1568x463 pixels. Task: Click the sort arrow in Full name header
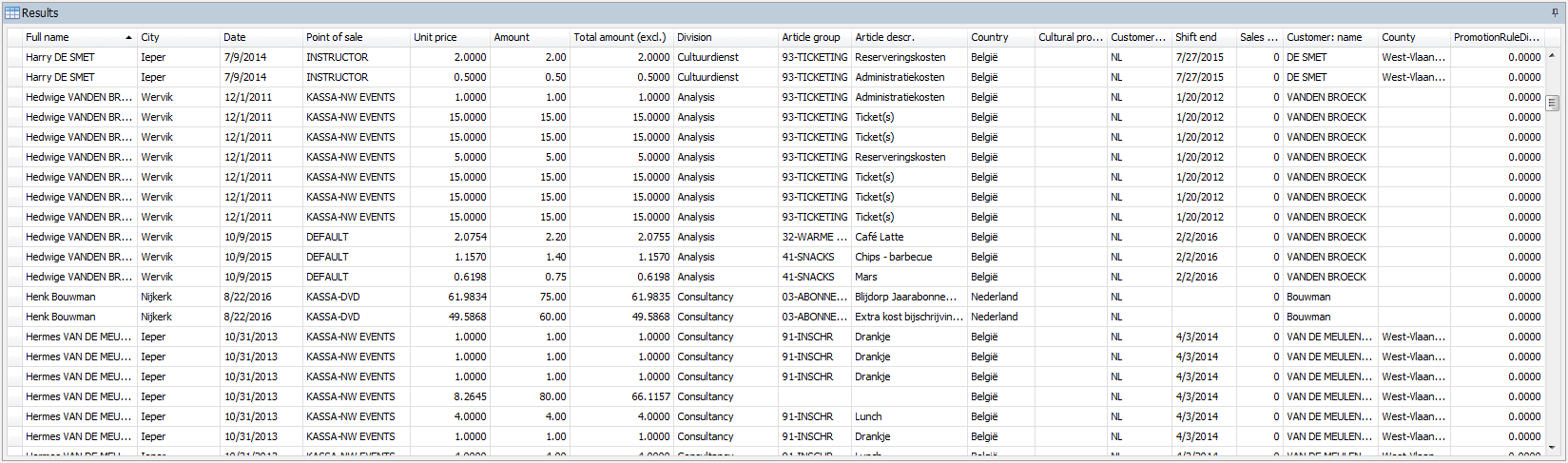[x=128, y=38]
